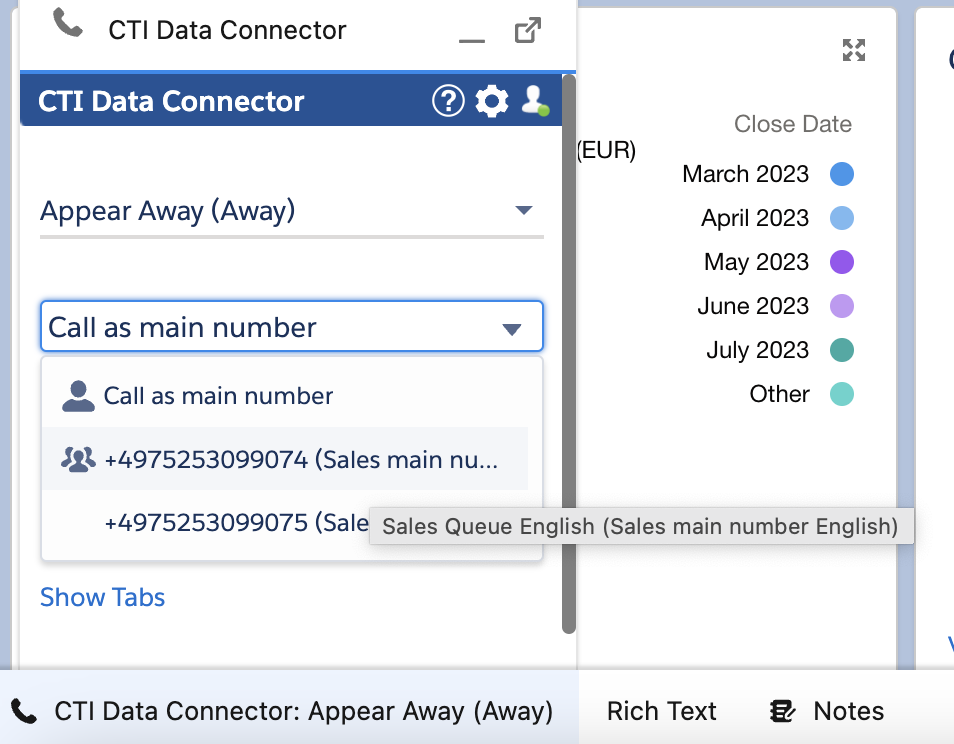Toggle the March 2023 legend color dot

(841, 174)
